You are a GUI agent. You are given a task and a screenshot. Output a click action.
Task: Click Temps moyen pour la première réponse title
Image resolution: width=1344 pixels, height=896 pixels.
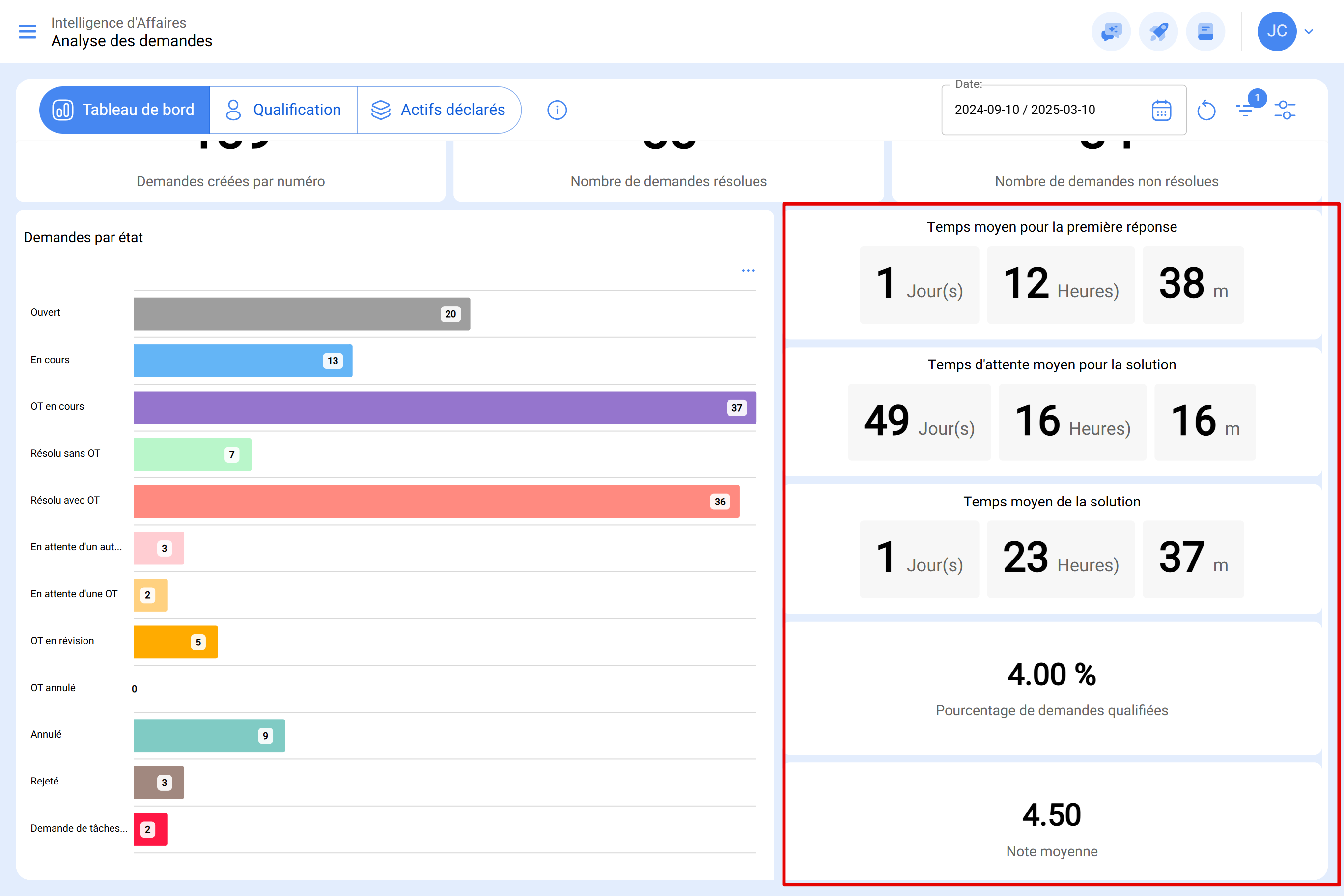point(1051,227)
